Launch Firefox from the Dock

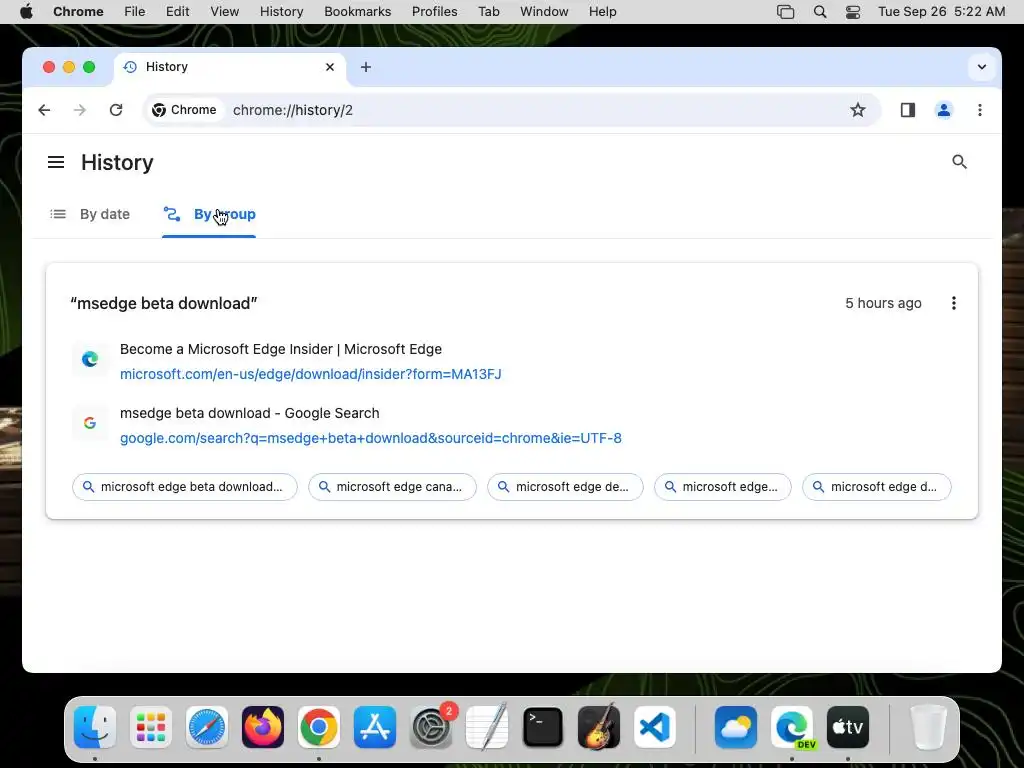tap(263, 727)
